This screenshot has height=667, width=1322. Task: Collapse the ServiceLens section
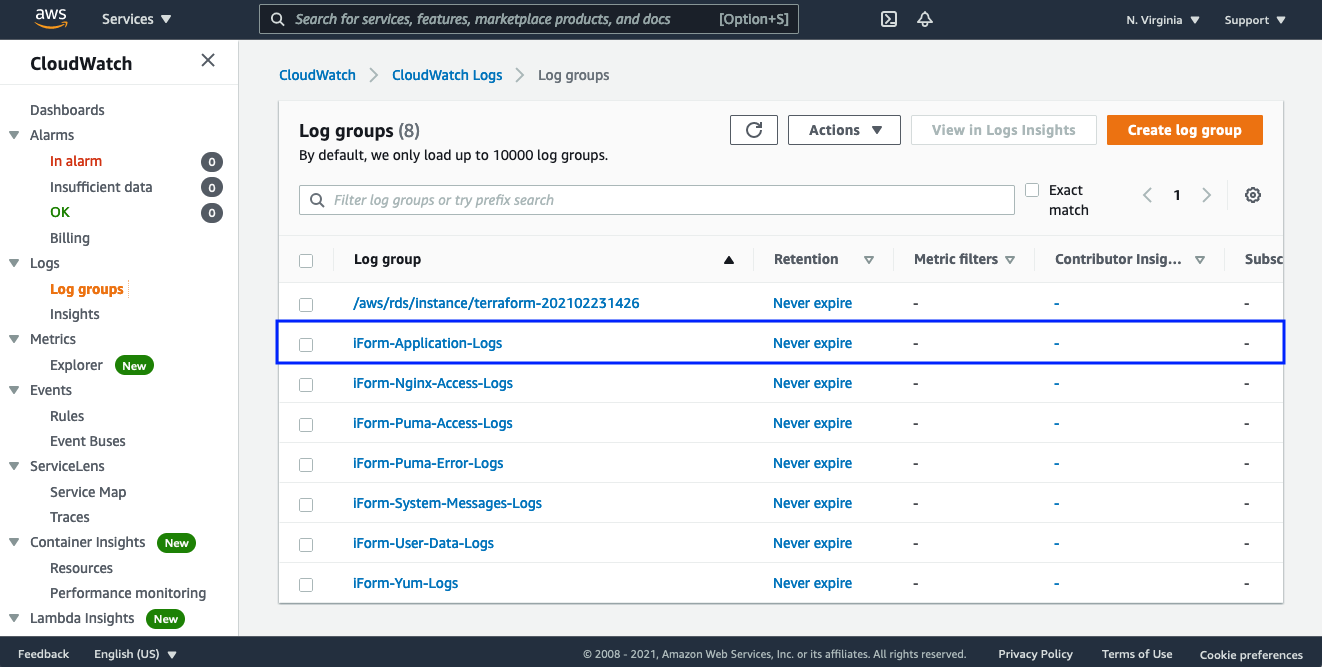(14, 466)
